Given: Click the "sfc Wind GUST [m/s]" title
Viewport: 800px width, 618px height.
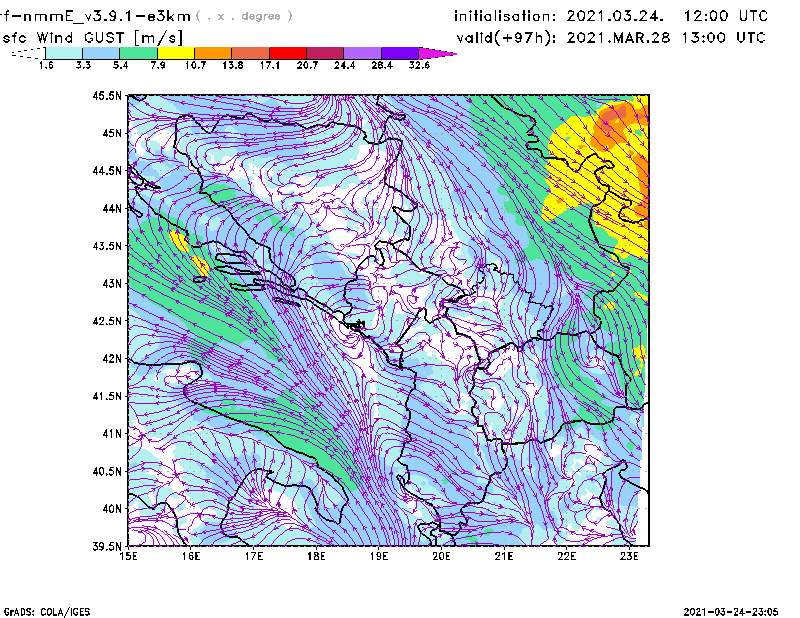Looking at the screenshot, I should coord(92,38).
